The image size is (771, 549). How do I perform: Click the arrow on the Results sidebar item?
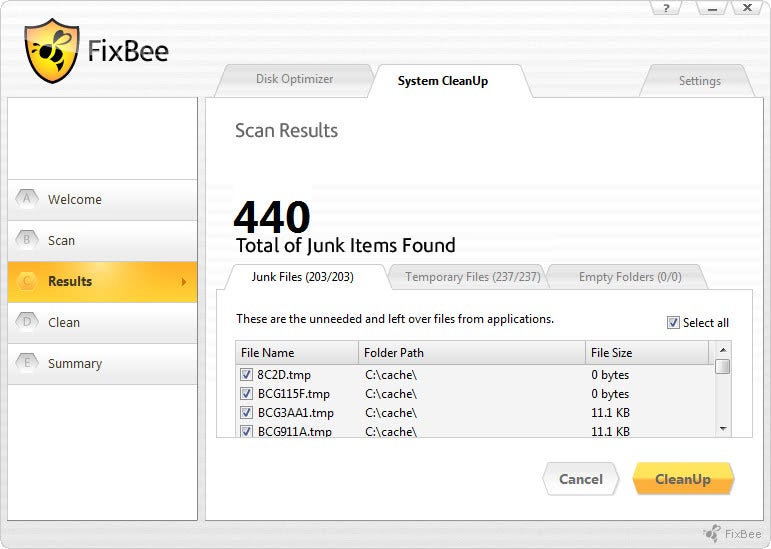point(183,282)
